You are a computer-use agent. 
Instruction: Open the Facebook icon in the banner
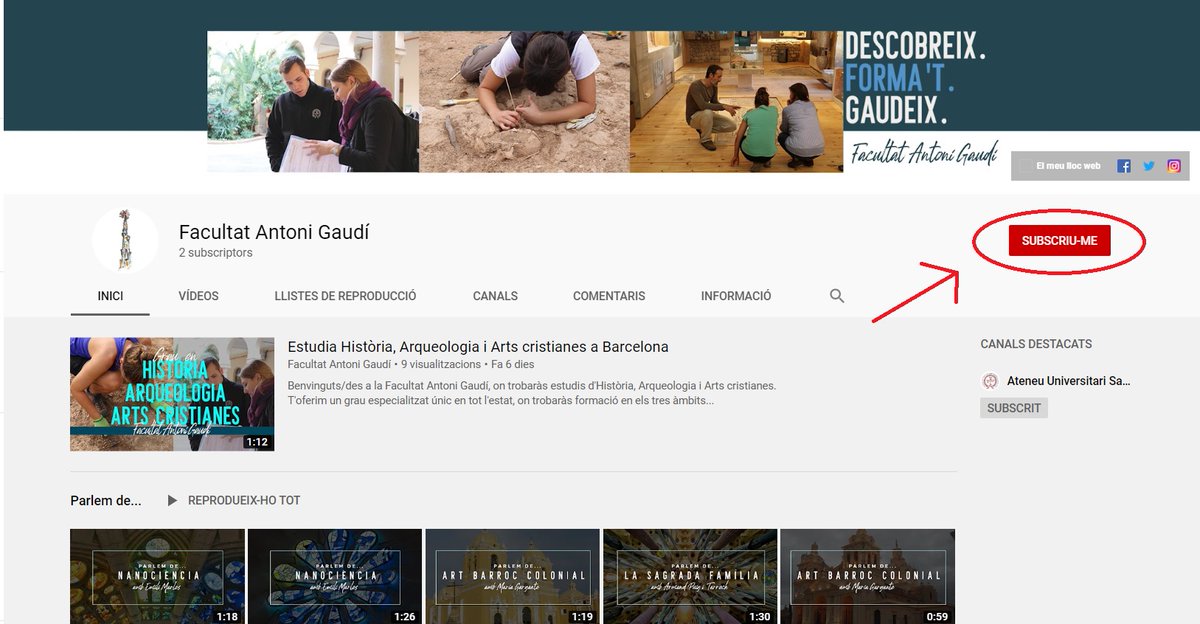pyautogui.click(x=1124, y=166)
